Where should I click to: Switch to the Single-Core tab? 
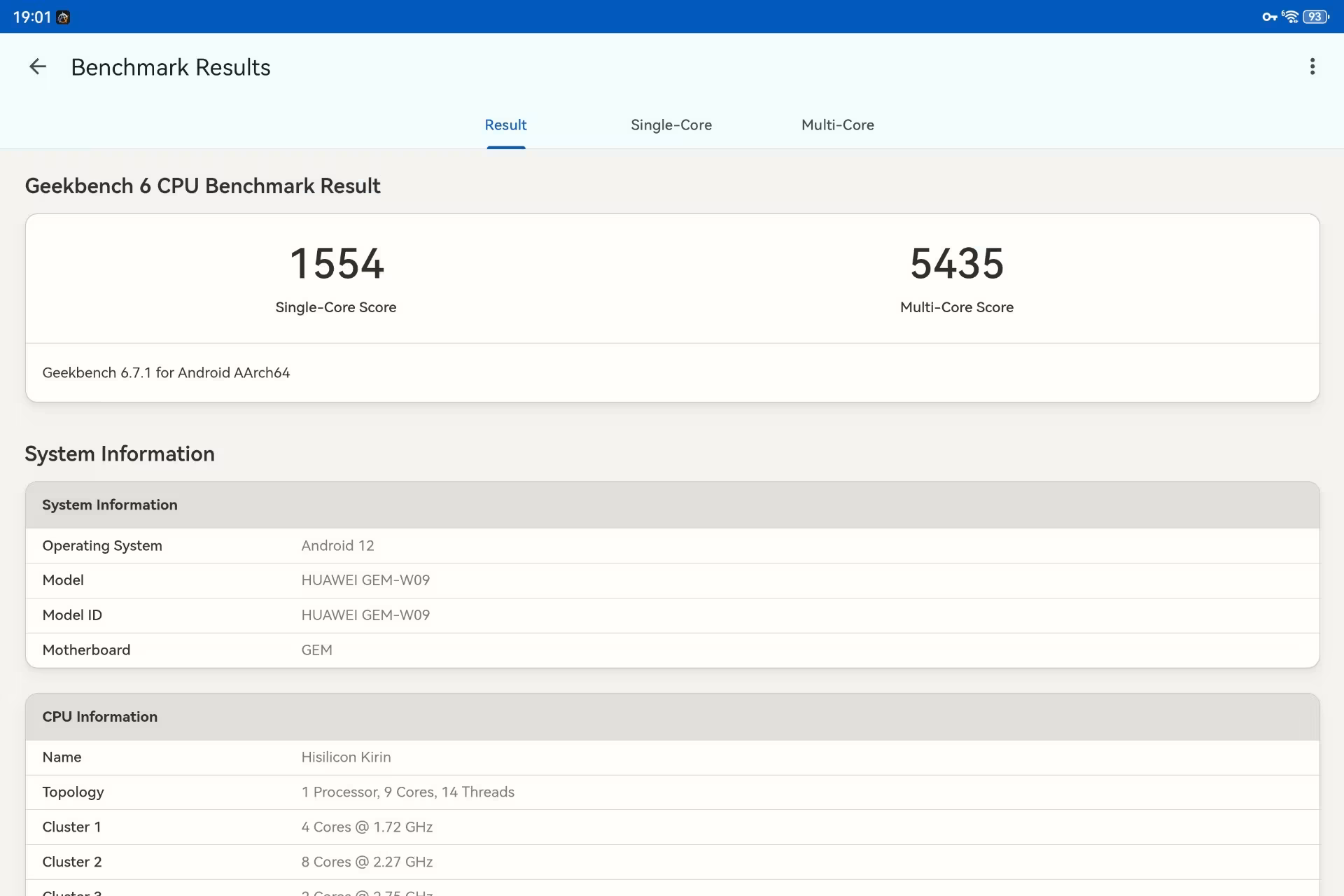pos(671,125)
